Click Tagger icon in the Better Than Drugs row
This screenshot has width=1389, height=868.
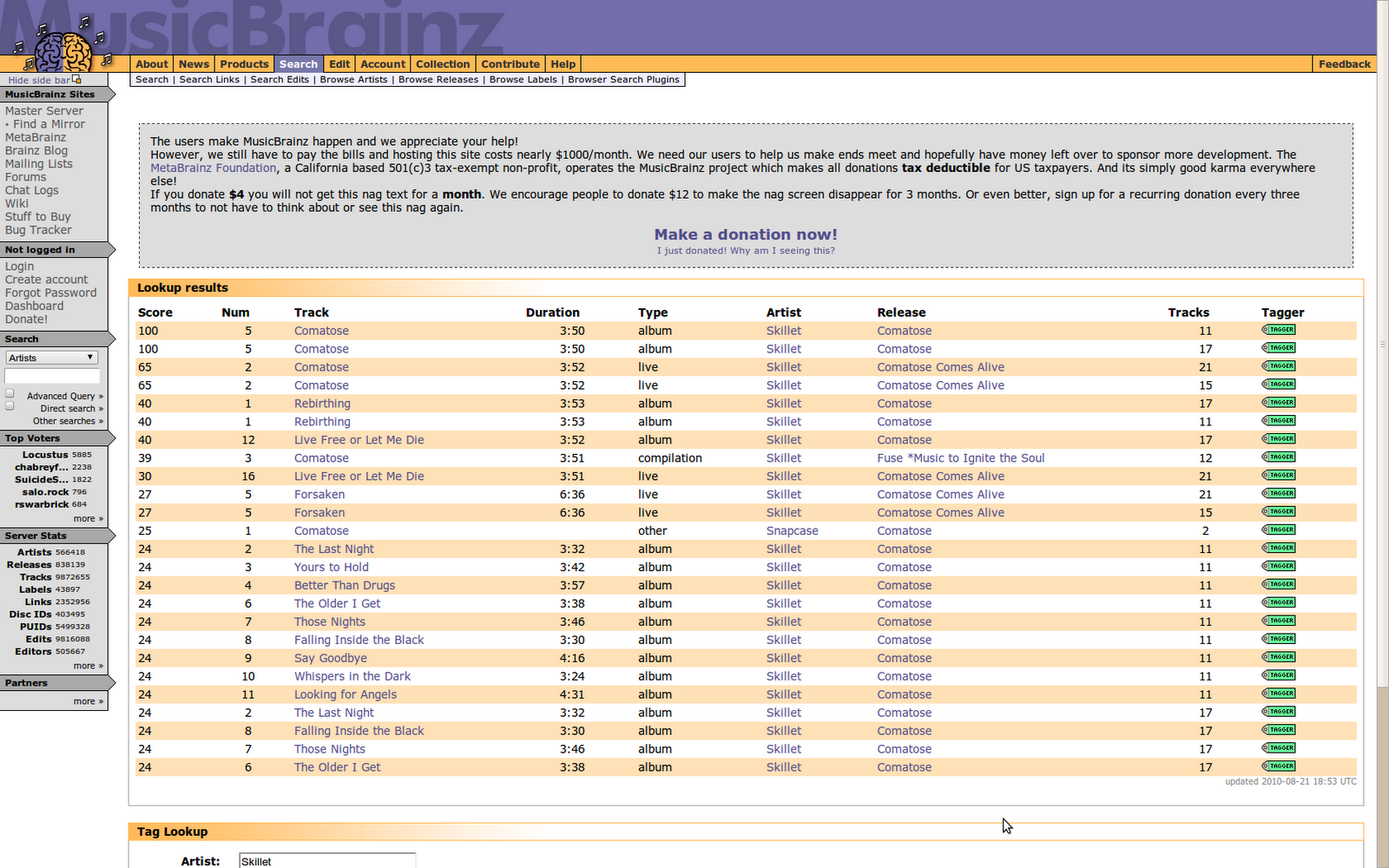1279,585
